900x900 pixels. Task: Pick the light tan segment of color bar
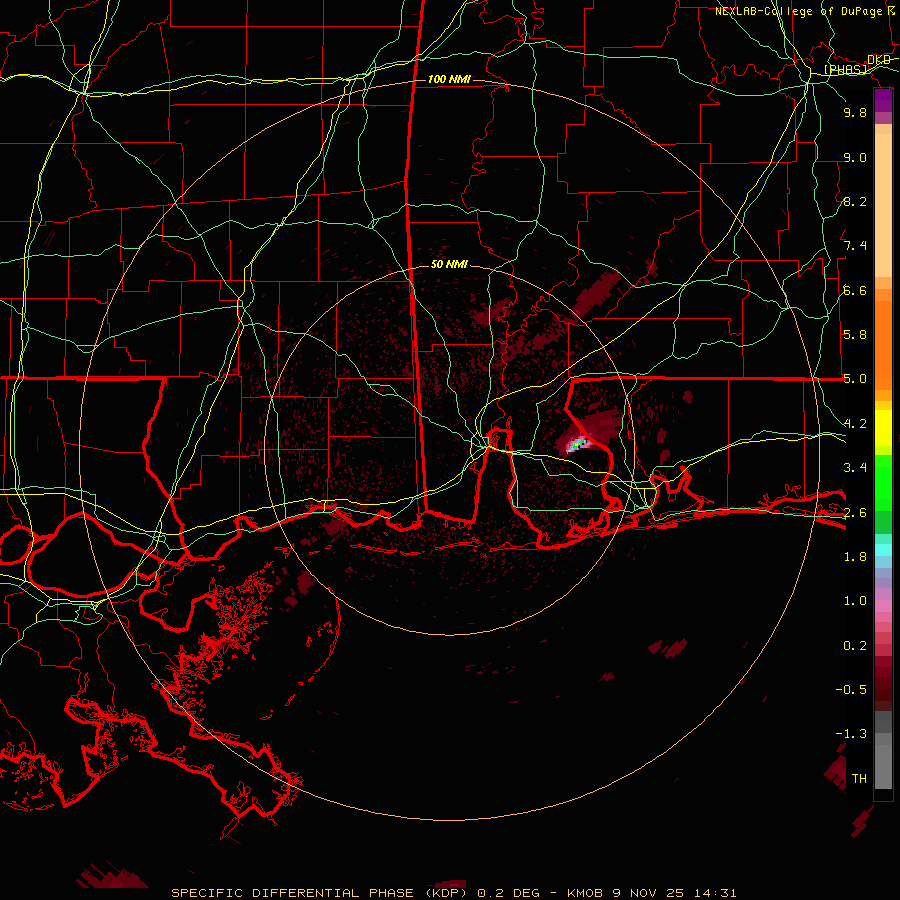click(883, 205)
